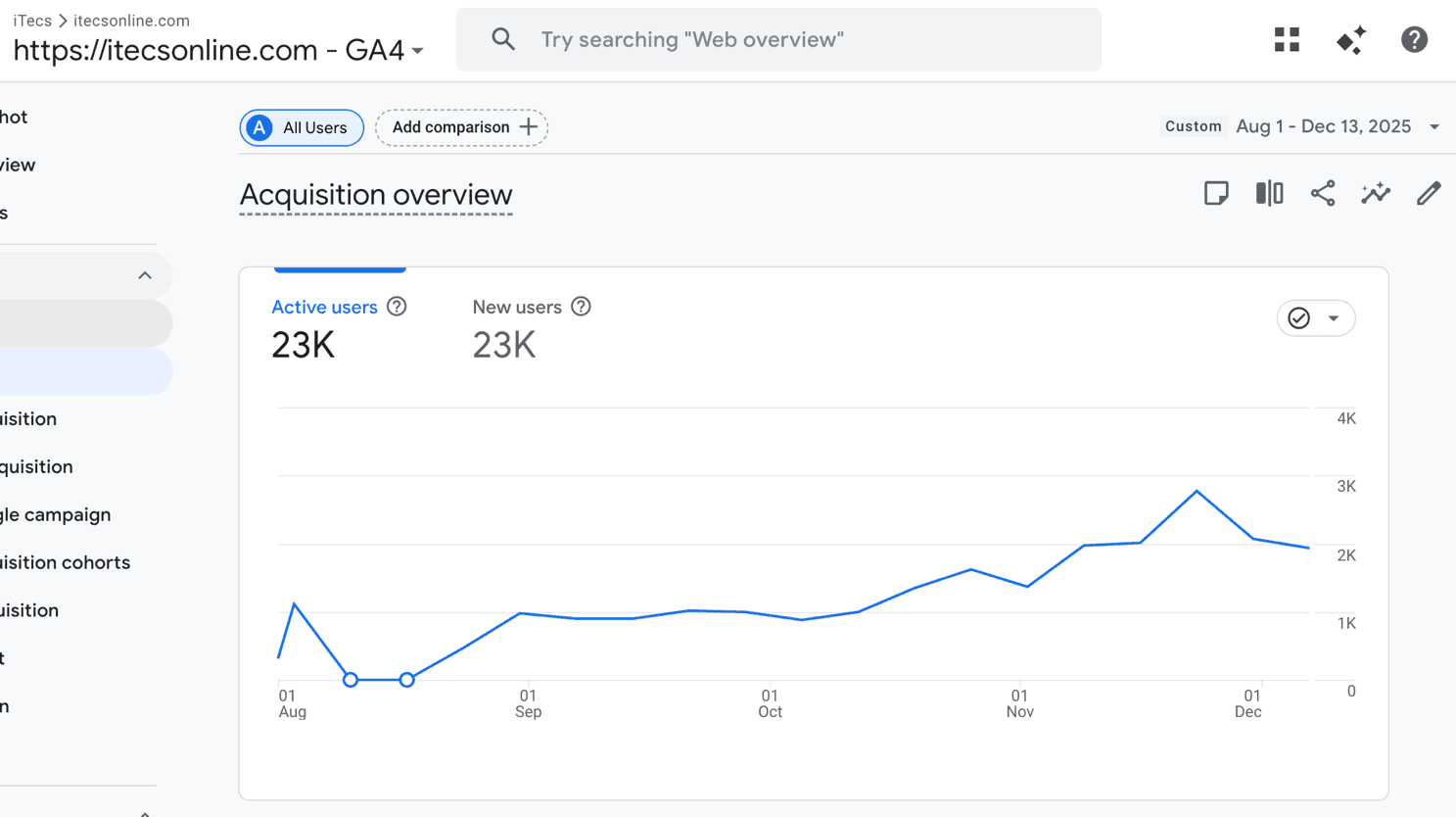Click inside the search bar
The height and width of the screenshot is (817, 1456).
[x=778, y=39]
